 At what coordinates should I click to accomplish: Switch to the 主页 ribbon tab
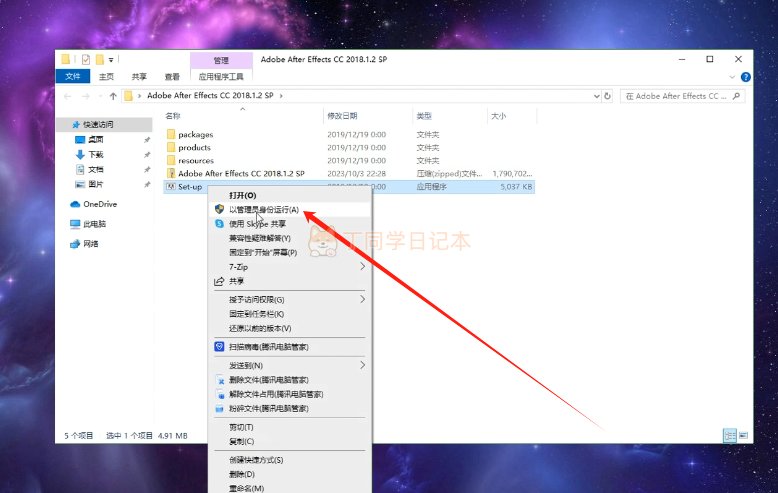click(106, 76)
